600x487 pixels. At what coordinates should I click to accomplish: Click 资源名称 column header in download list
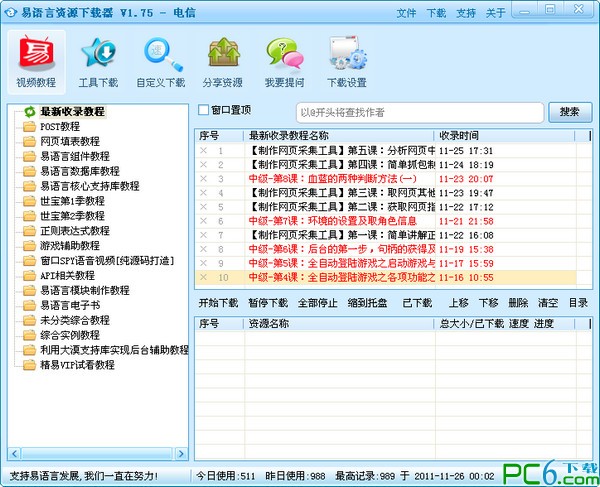[339, 324]
